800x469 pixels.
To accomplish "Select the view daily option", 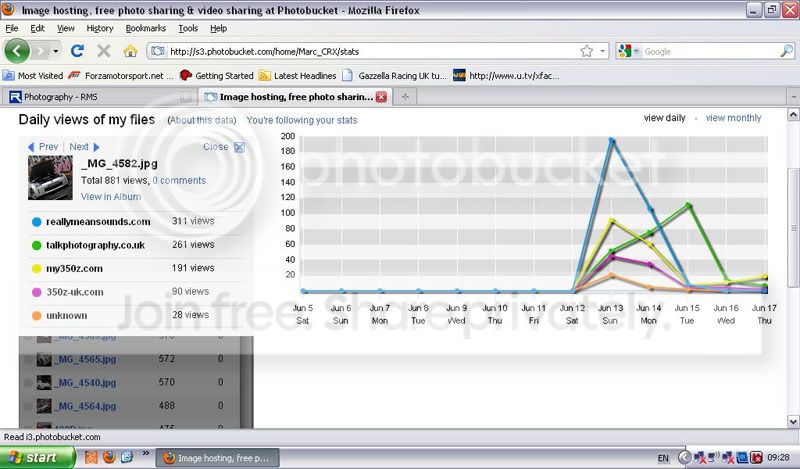I will pyautogui.click(x=664, y=118).
